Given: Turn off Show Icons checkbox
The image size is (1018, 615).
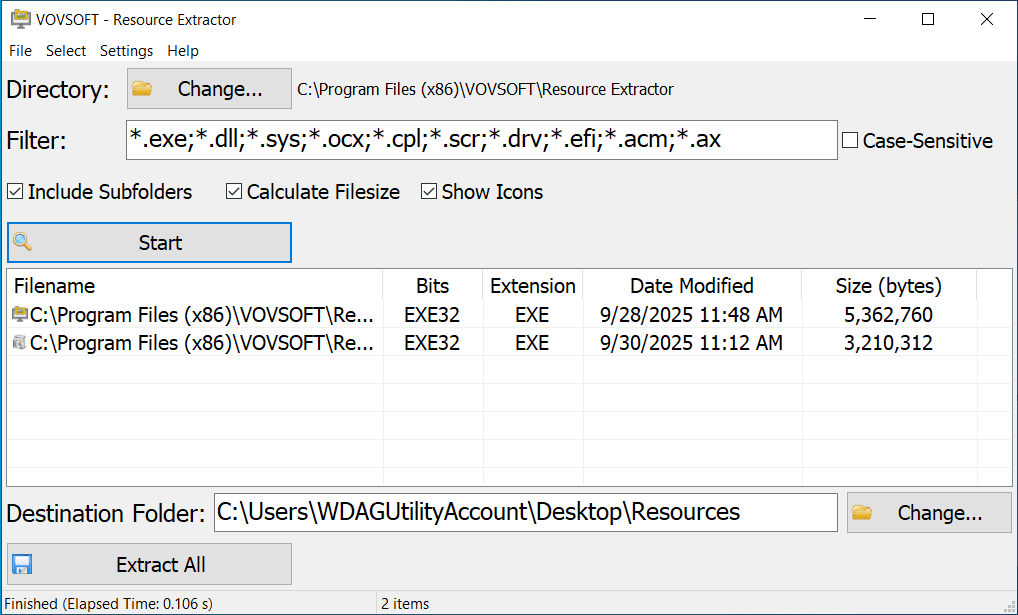Looking at the screenshot, I should (x=429, y=192).
